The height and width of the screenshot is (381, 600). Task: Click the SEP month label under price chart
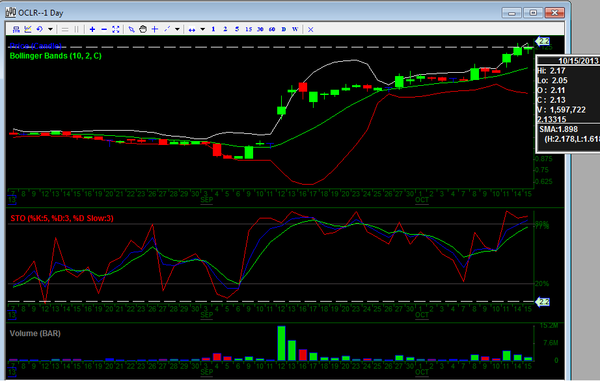207,200
